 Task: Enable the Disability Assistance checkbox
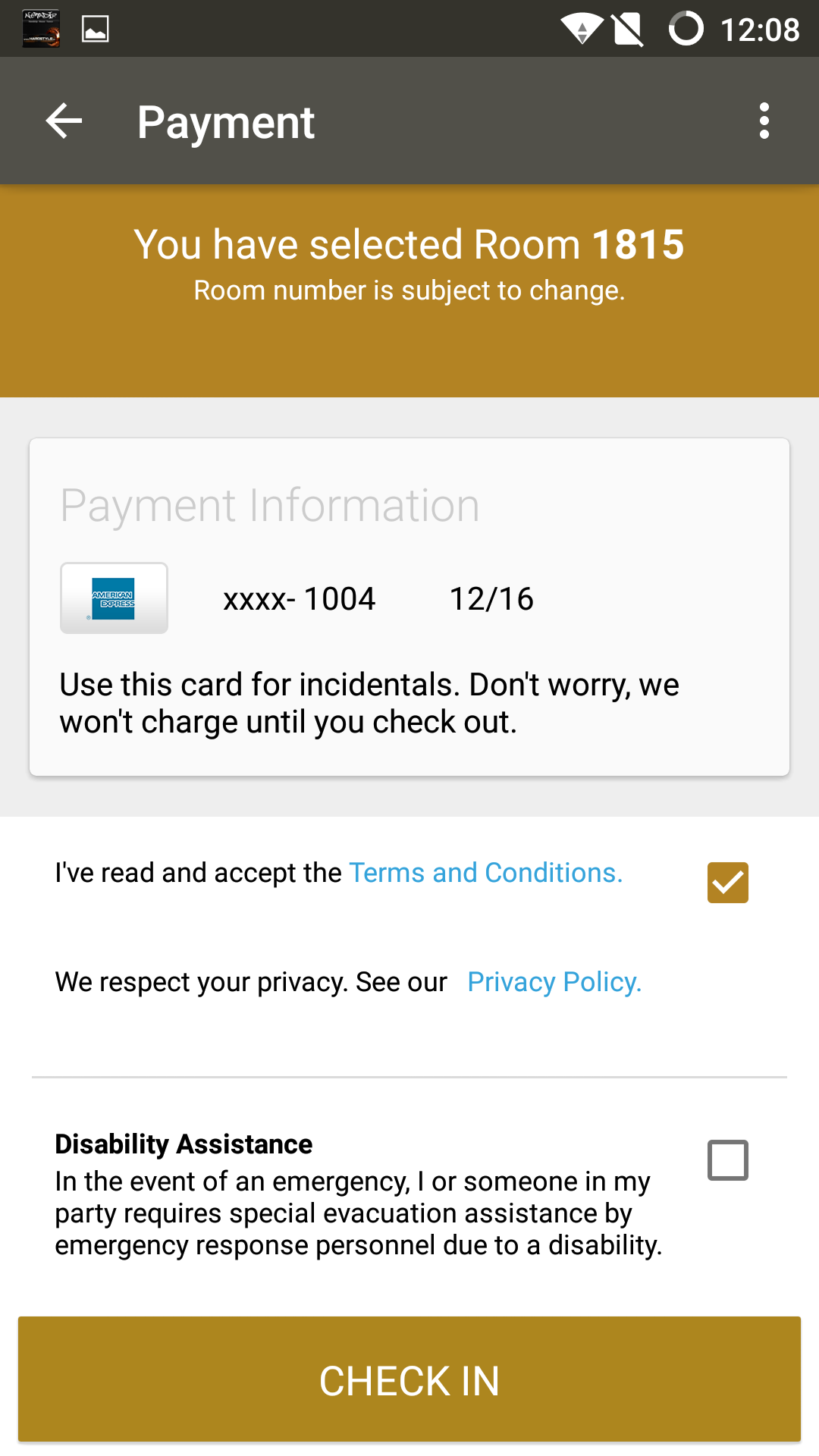click(x=727, y=1160)
